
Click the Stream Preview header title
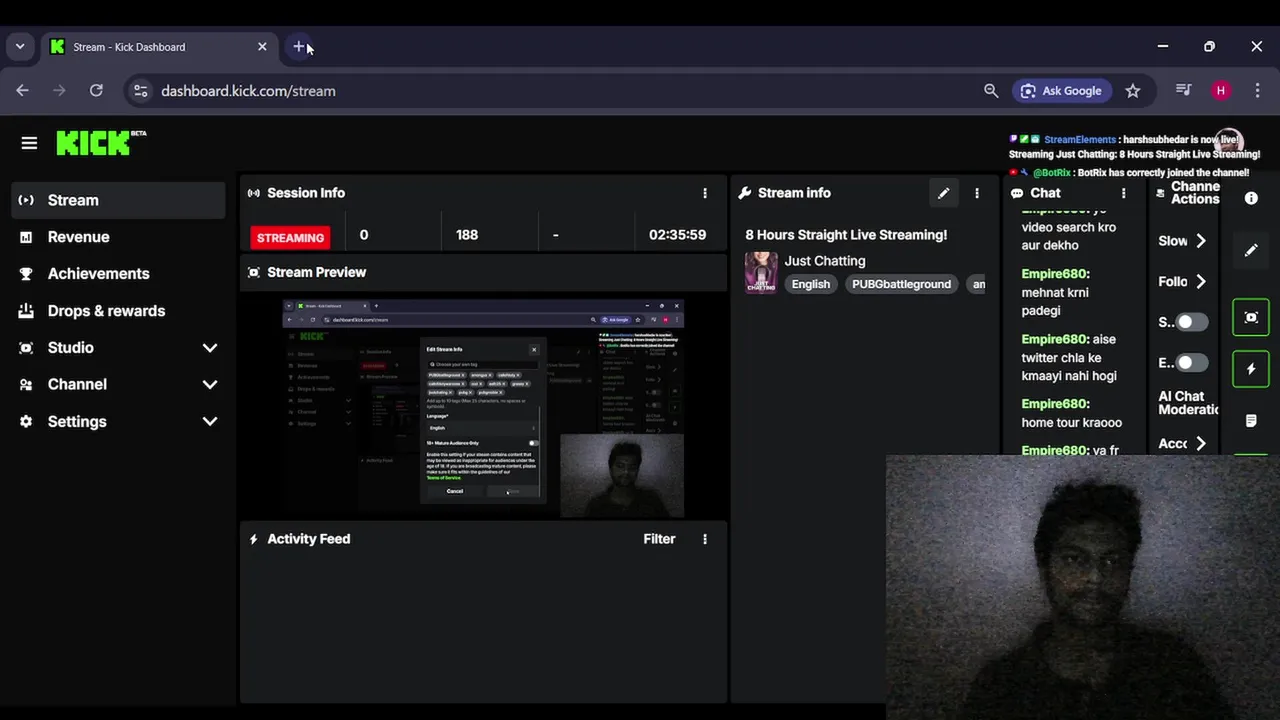[x=317, y=272]
